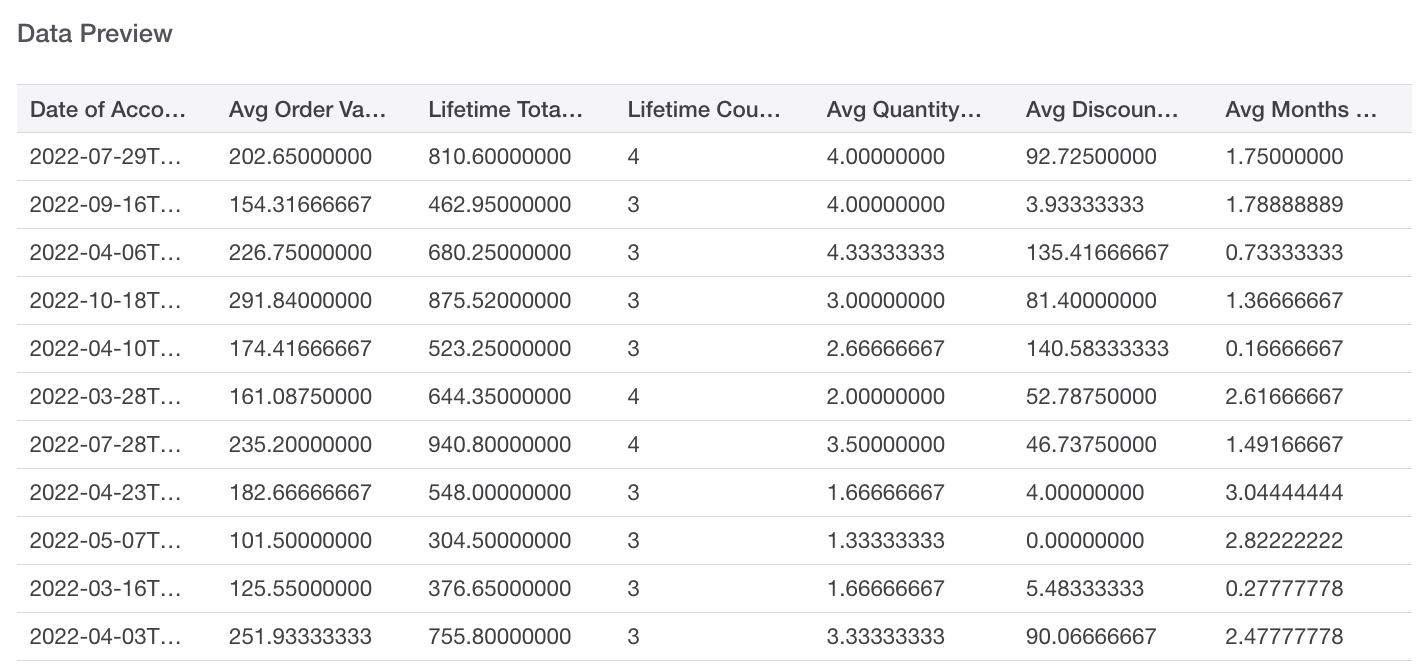The width and height of the screenshot is (1422, 664).
Task: Select the date cell 2022-04-23T…
Action: point(106,493)
